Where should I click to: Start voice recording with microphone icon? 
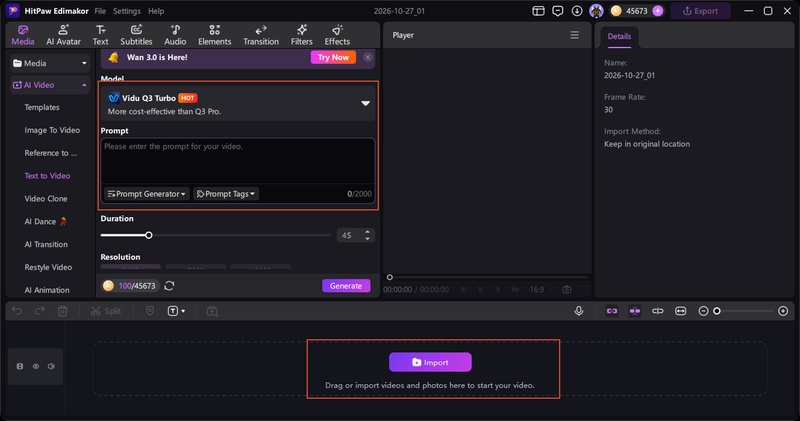point(579,311)
